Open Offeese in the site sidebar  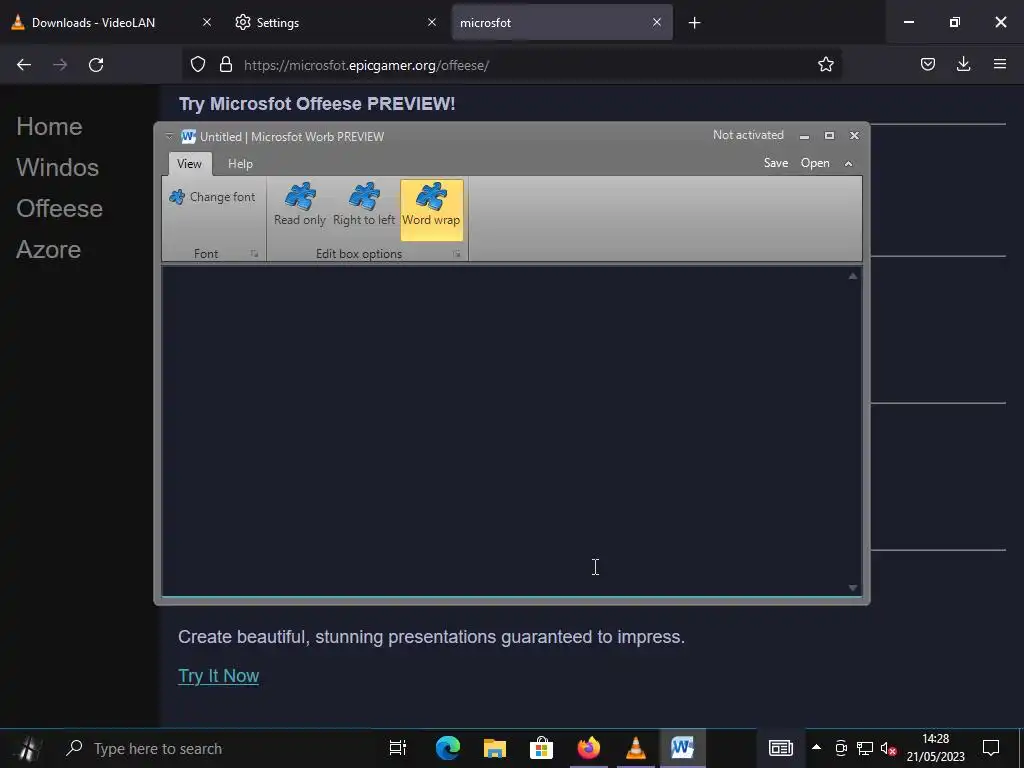pos(59,209)
